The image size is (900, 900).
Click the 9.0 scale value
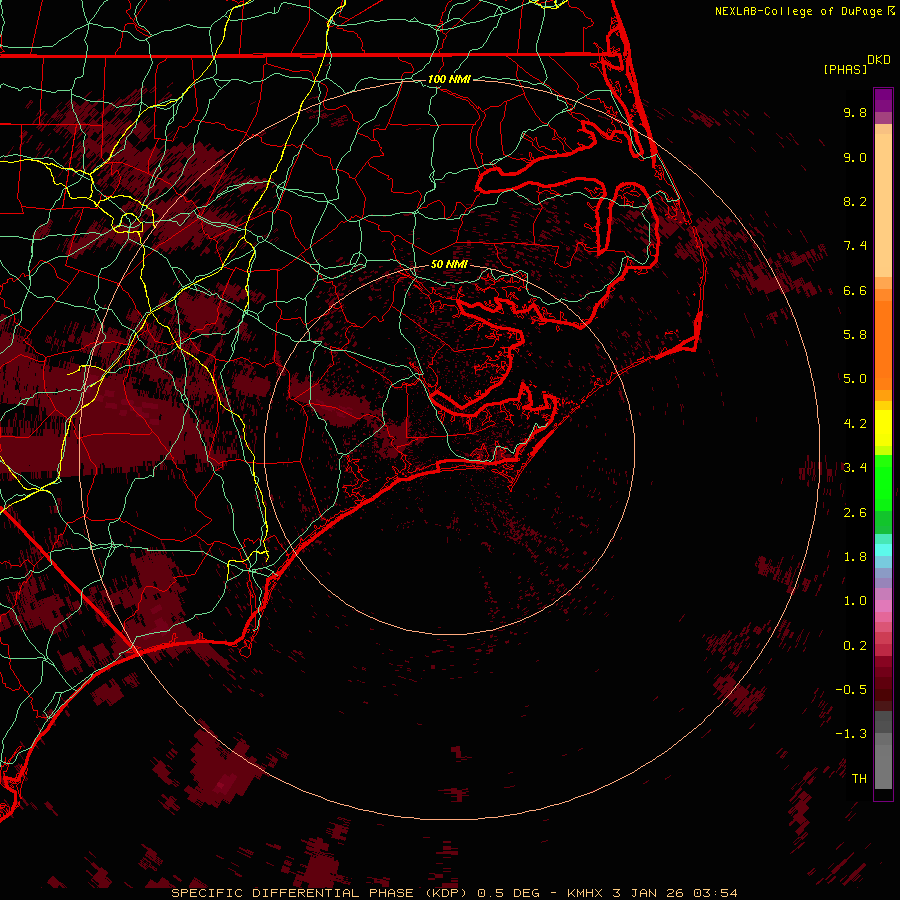(855, 157)
